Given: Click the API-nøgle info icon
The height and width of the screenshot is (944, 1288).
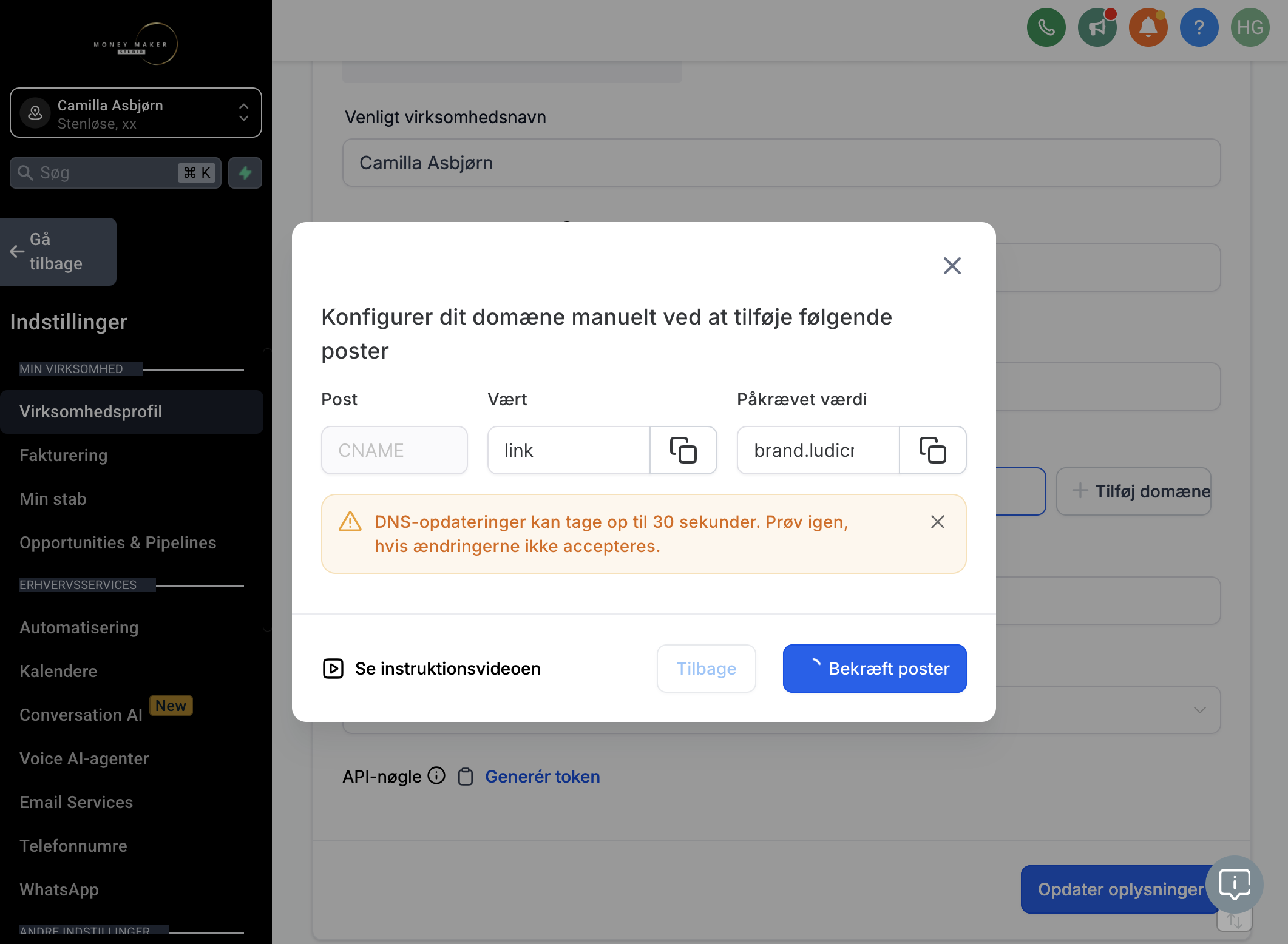Looking at the screenshot, I should point(436,775).
